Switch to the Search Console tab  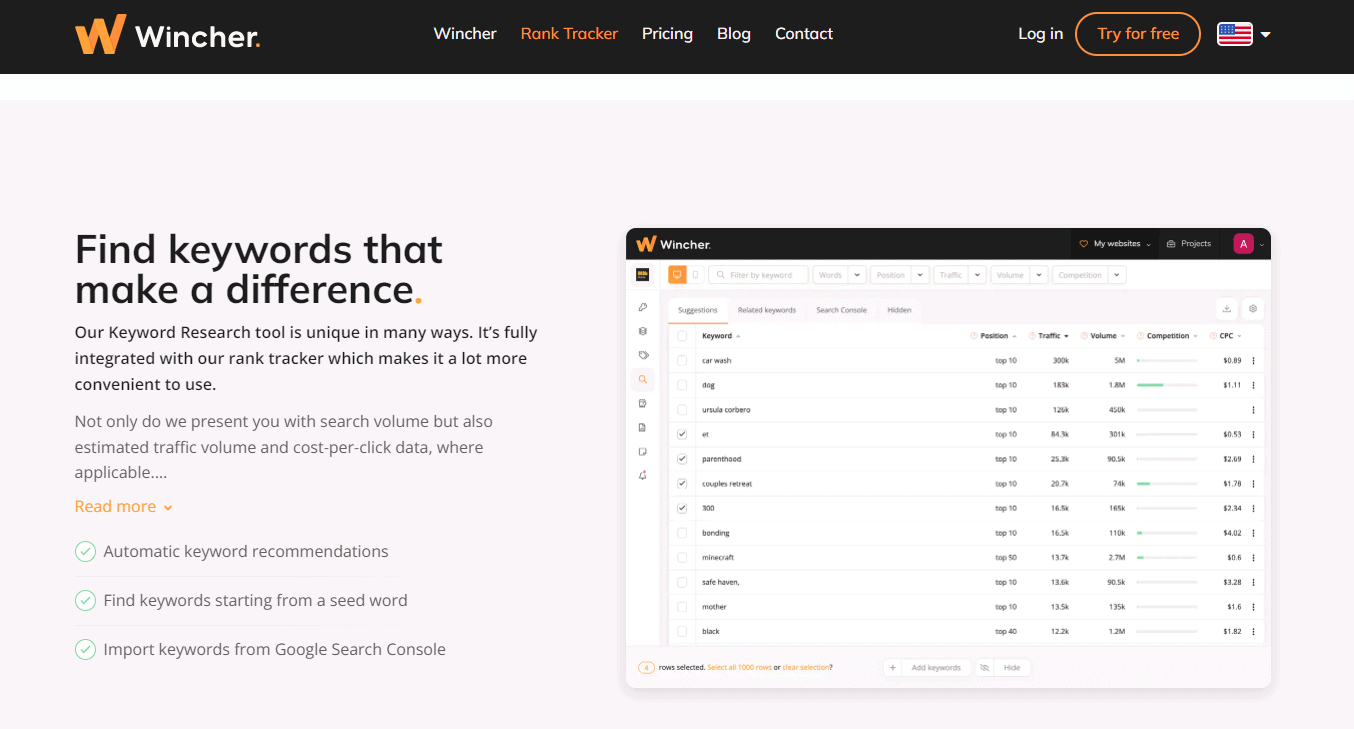click(x=841, y=310)
